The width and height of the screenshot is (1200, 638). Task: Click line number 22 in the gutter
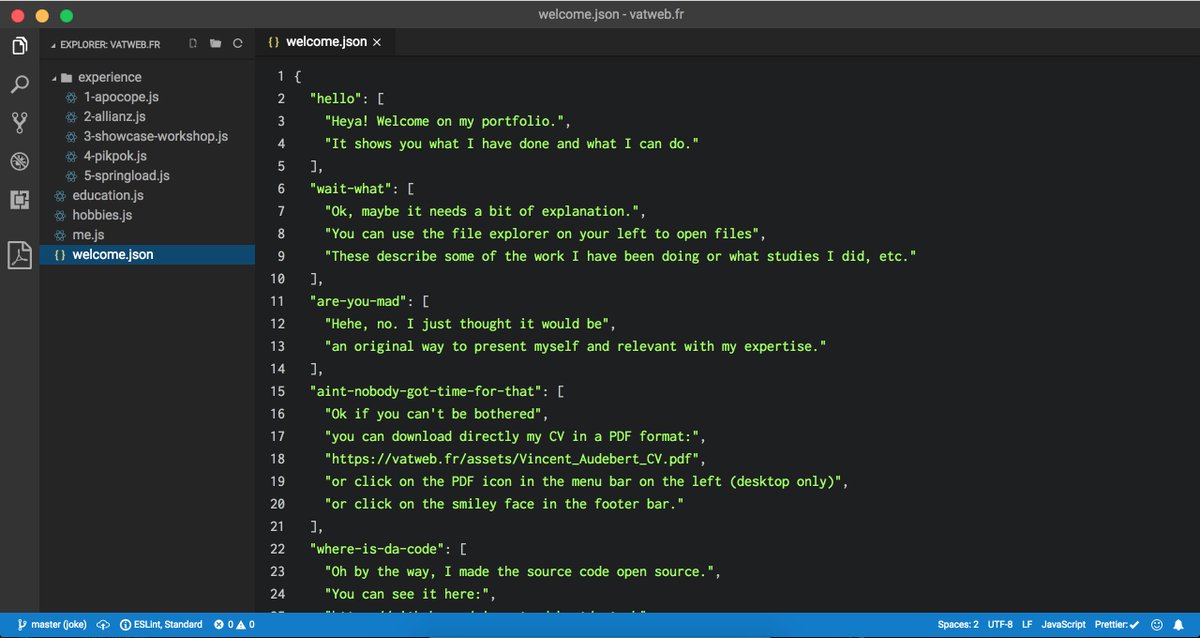(277, 549)
